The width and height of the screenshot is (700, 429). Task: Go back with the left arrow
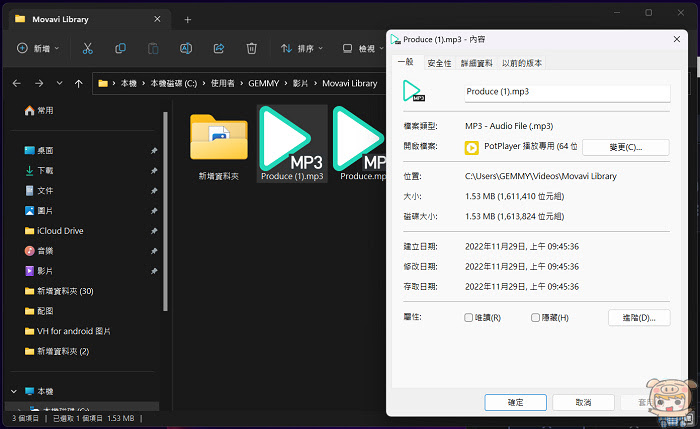coord(17,83)
